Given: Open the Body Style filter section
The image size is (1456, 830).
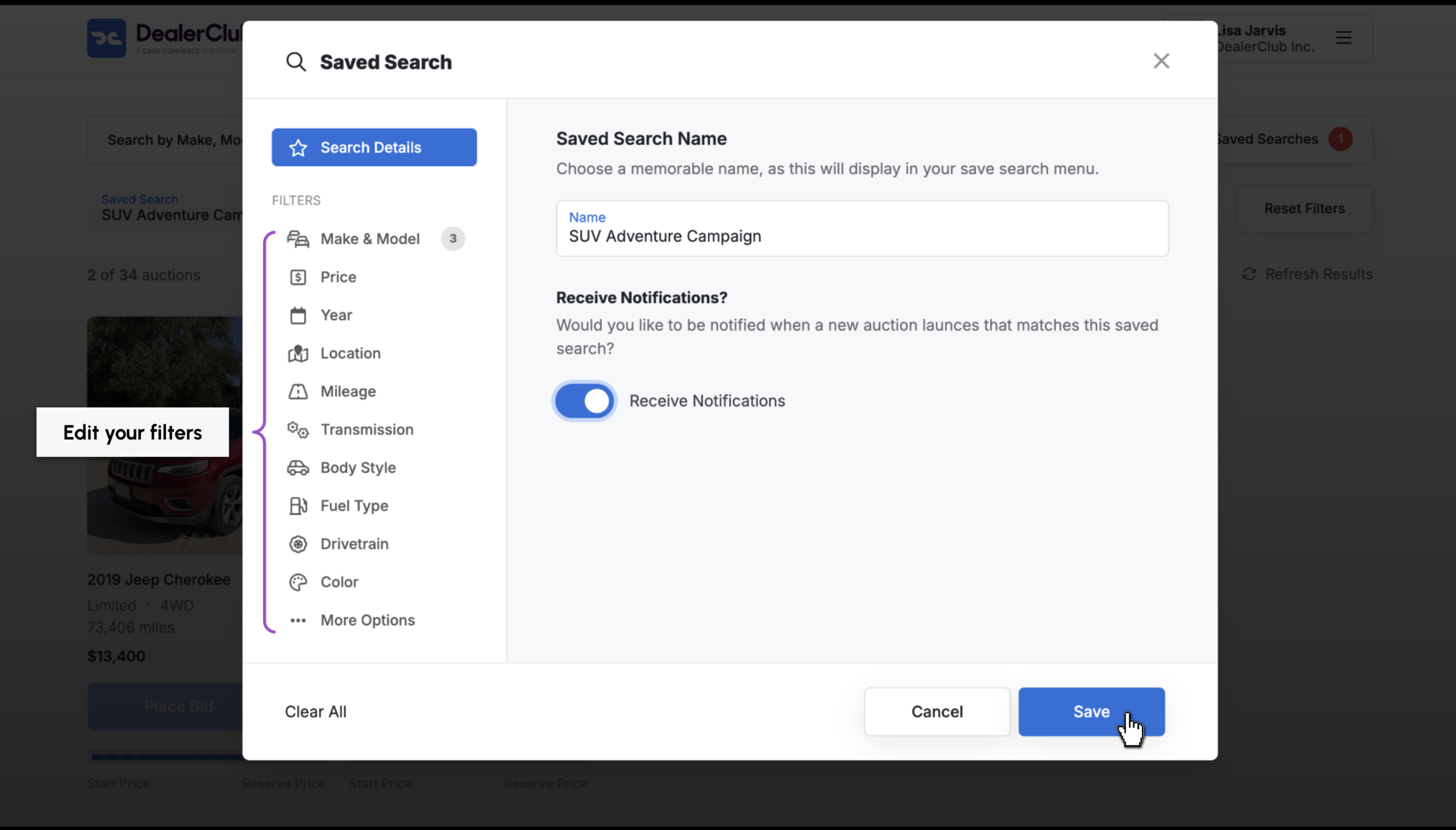Looking at the screenshot, I should [x=358, y=468].
